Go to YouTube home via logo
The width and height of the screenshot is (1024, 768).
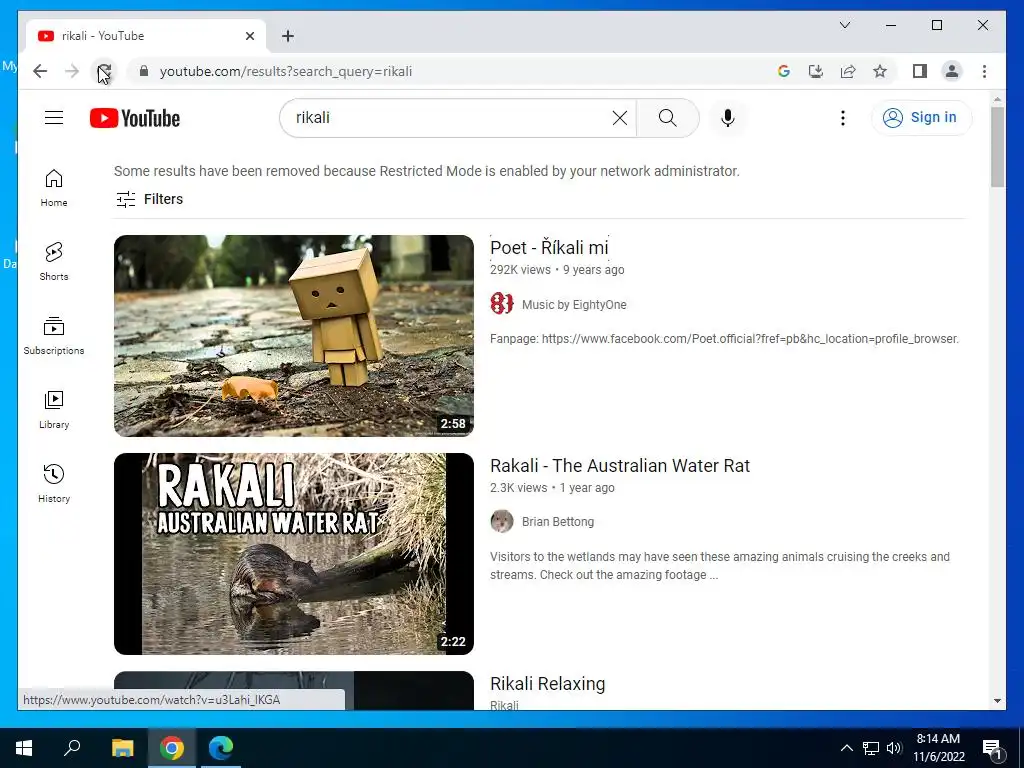(x=135, y=118)
